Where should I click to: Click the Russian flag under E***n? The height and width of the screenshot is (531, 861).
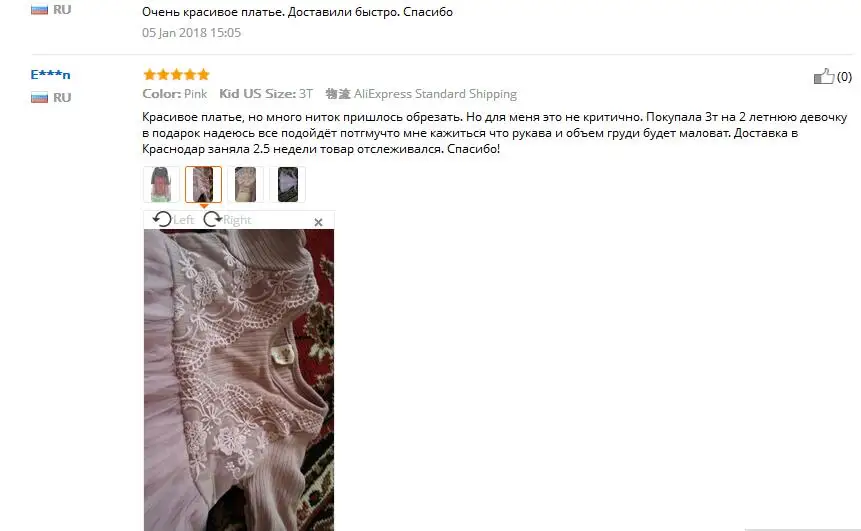(40, 98)
